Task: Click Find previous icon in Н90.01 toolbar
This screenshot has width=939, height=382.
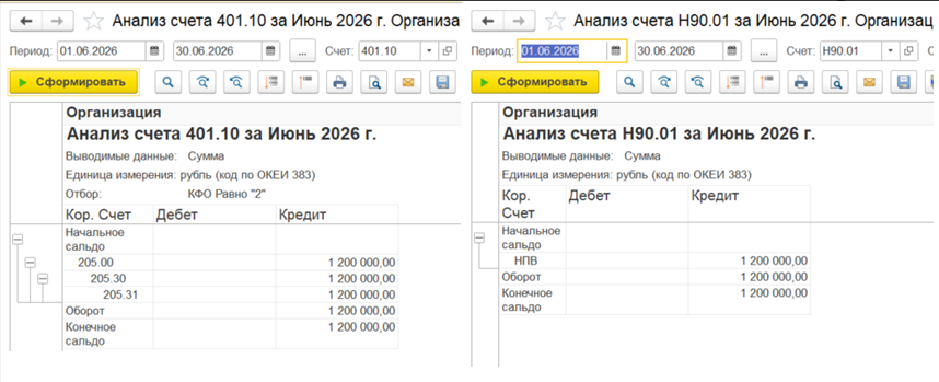Action: point(698,83)
